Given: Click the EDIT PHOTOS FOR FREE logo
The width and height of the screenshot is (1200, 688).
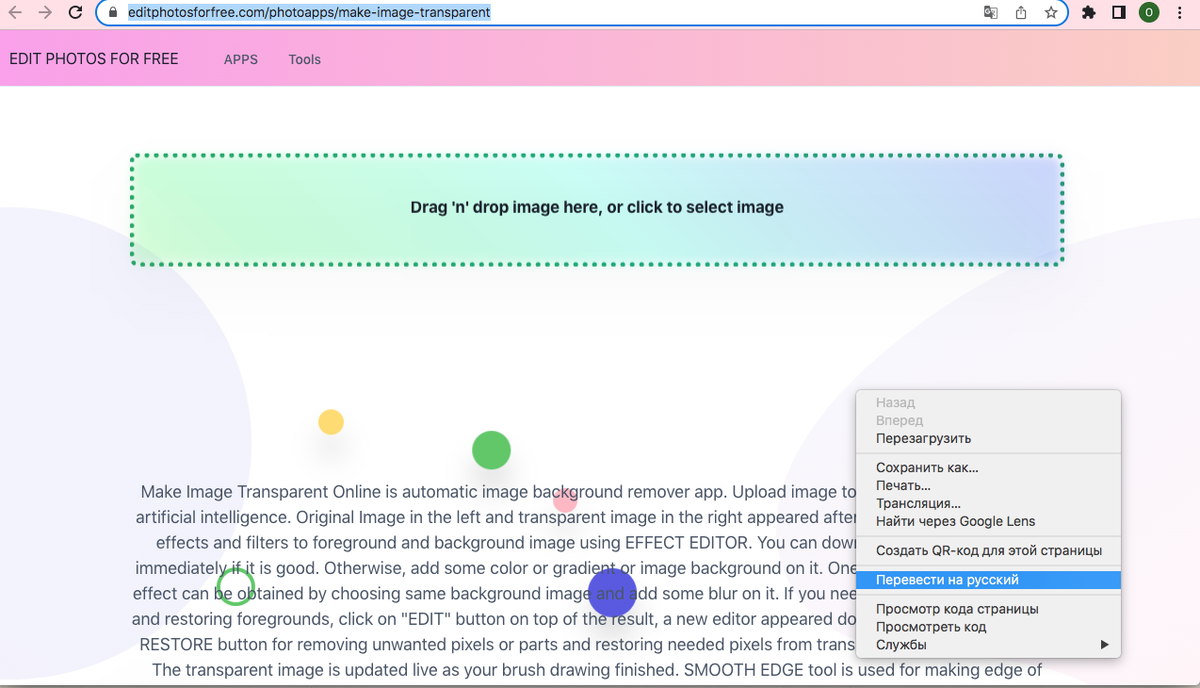Looking at the screenshot, I should (x=94, y=59).
